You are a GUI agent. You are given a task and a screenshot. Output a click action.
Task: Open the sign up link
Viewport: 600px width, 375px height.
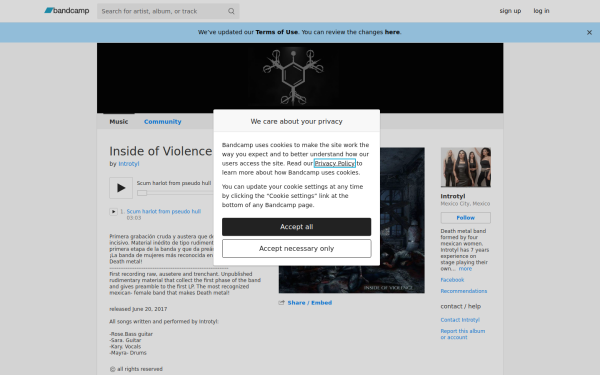(x=510, y=11)
